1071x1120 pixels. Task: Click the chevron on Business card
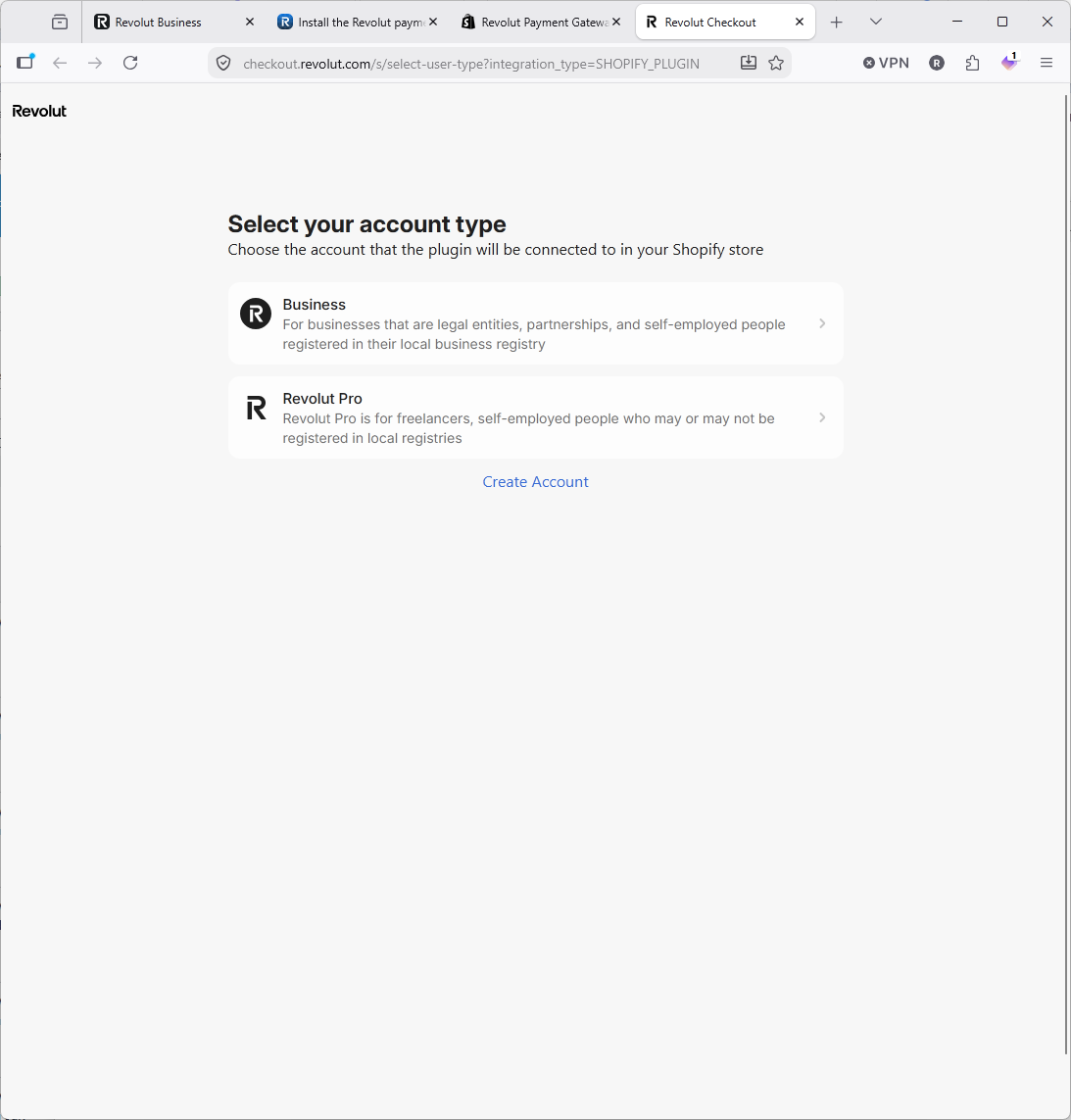(x=822, y=323)
